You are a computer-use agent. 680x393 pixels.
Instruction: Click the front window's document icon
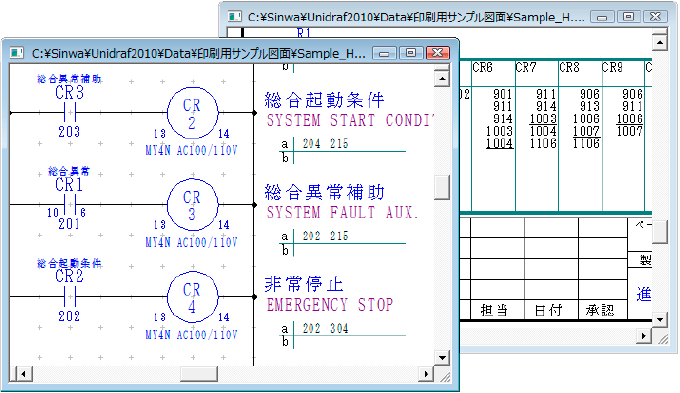[17, 53]
